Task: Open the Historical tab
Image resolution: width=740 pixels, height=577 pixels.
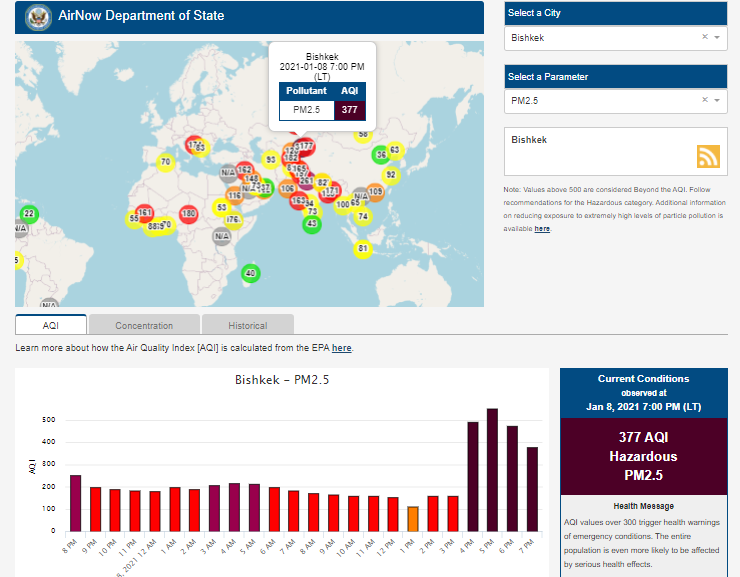Action: [247, 325]
